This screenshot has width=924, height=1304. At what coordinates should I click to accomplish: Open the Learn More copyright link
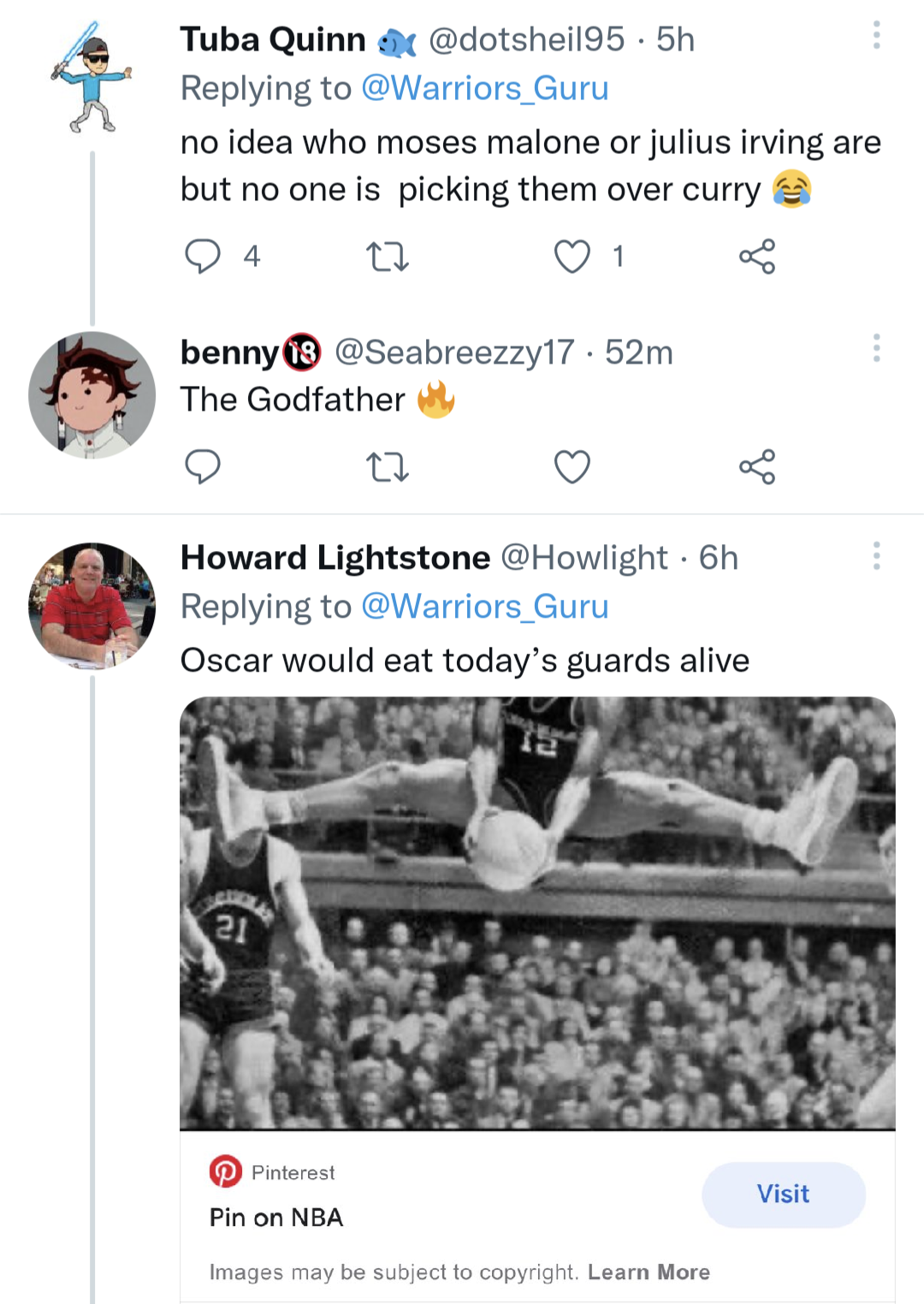point(649,1272)
